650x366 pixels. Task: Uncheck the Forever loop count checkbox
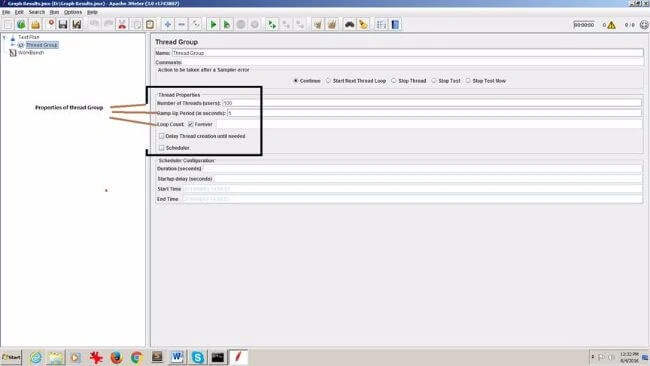(191, 124)
